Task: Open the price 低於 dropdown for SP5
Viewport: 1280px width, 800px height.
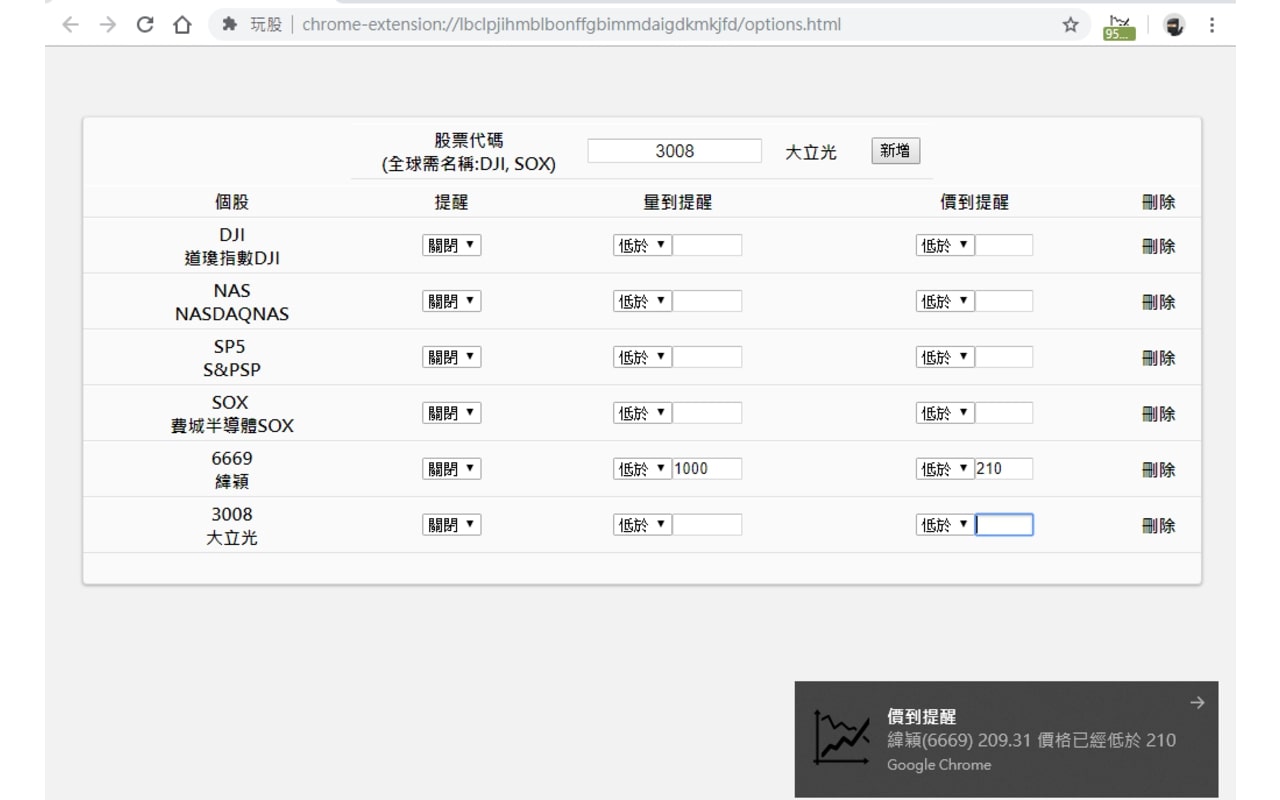Action: click(945, 358)
